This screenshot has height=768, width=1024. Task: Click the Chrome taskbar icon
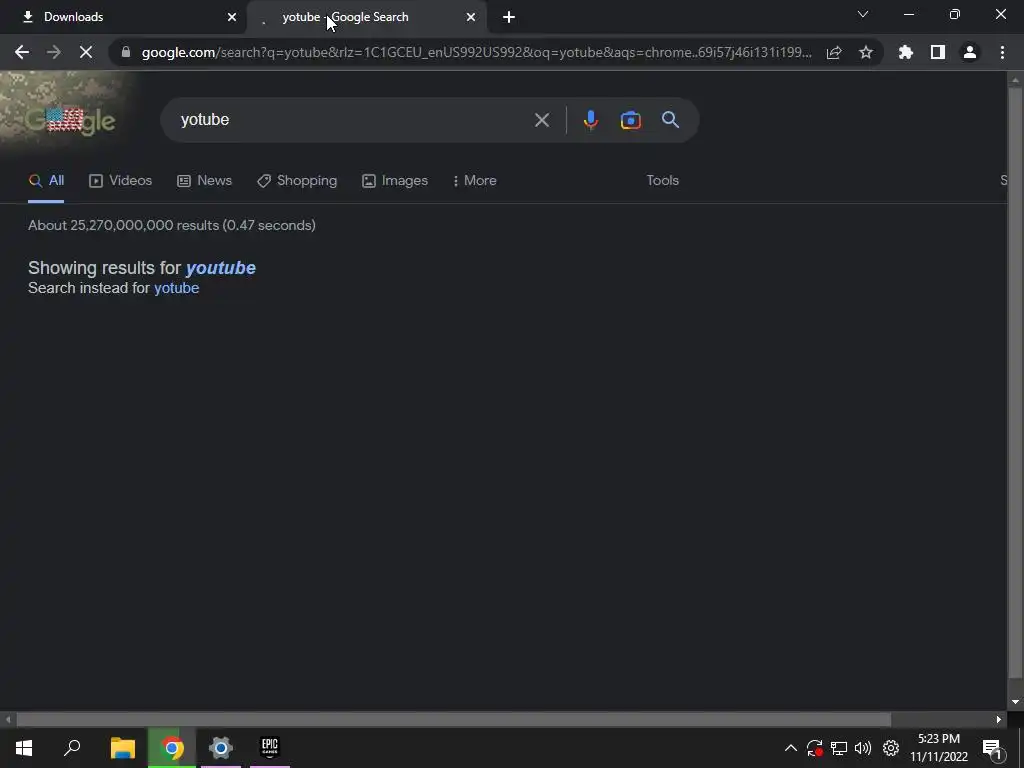[x=172, y=748]
